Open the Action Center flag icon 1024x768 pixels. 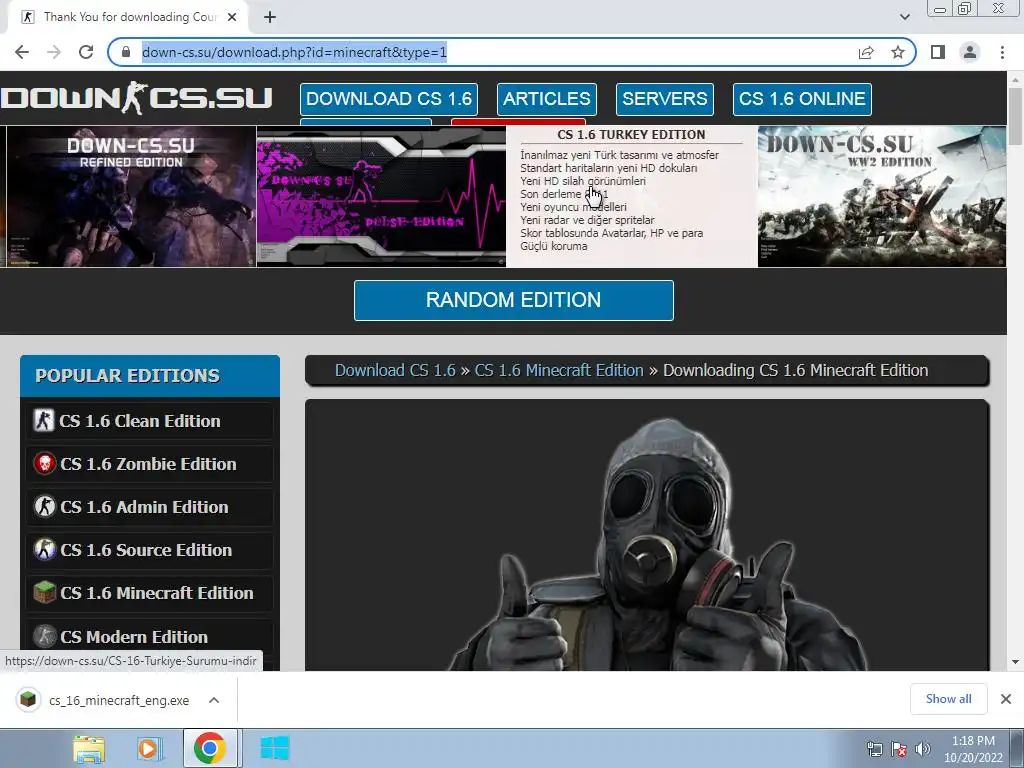(899, 749)
